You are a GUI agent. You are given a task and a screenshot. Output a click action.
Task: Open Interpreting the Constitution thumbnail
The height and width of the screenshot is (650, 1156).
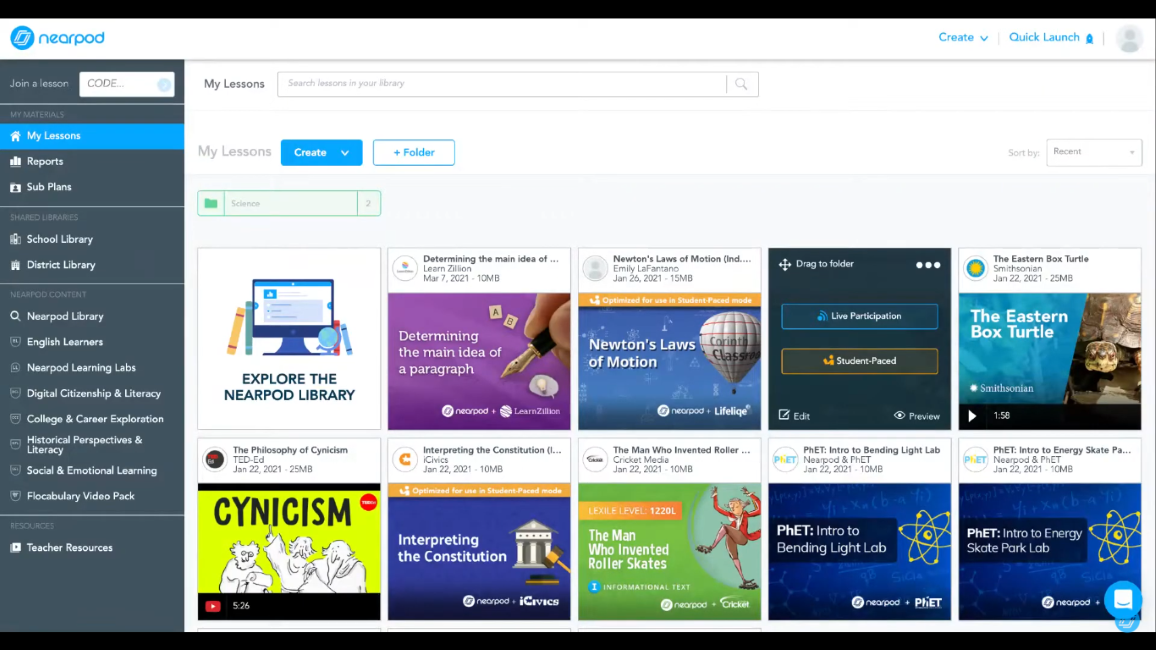point(479,551)
